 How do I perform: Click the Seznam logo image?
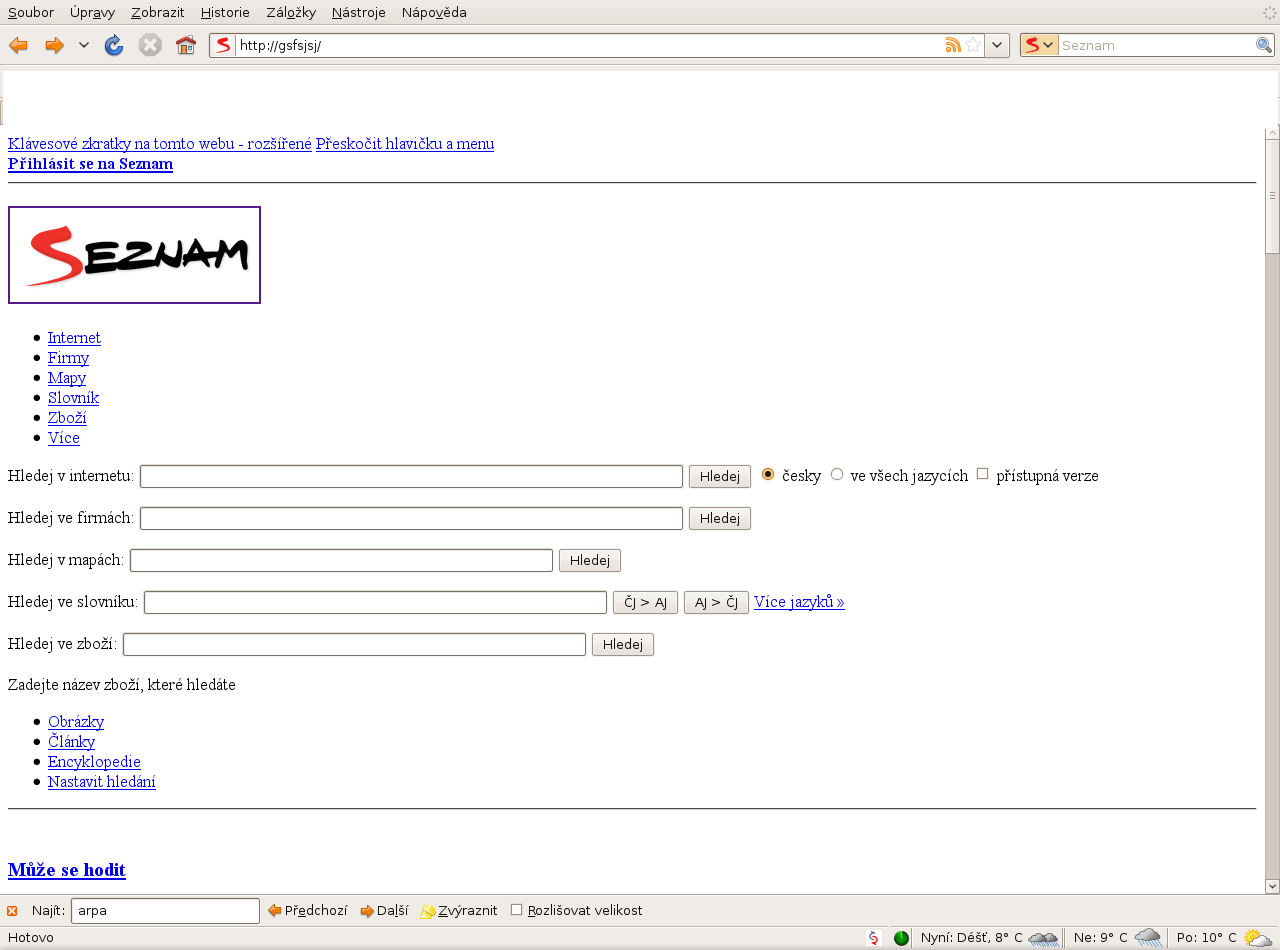point(134,255)
